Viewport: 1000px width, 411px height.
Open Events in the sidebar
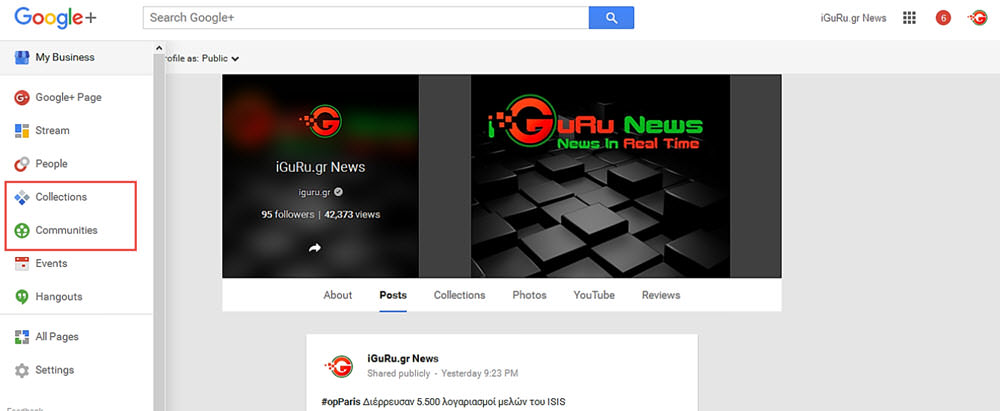(51, 264)
